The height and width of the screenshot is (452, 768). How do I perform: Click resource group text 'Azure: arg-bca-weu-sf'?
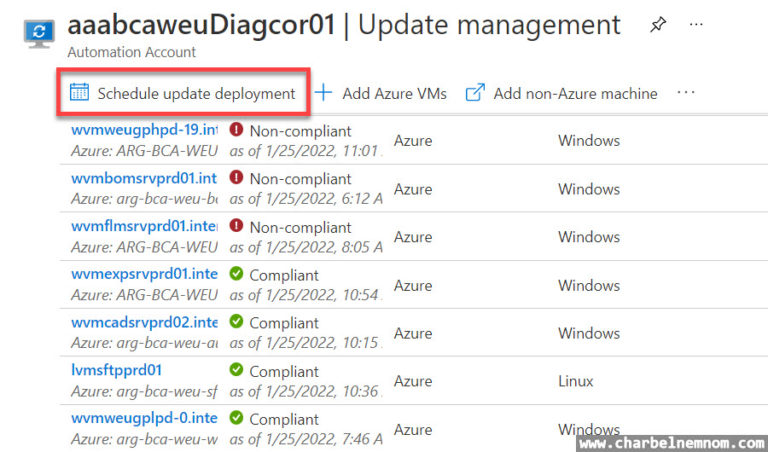pos(144,391)
